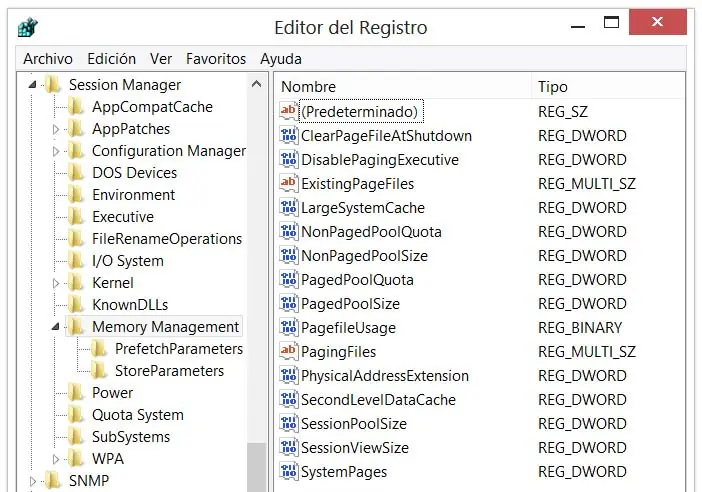Select the SubSystems key
The width and height of the screenshot is (702, 492).
[x=131, y=436]
